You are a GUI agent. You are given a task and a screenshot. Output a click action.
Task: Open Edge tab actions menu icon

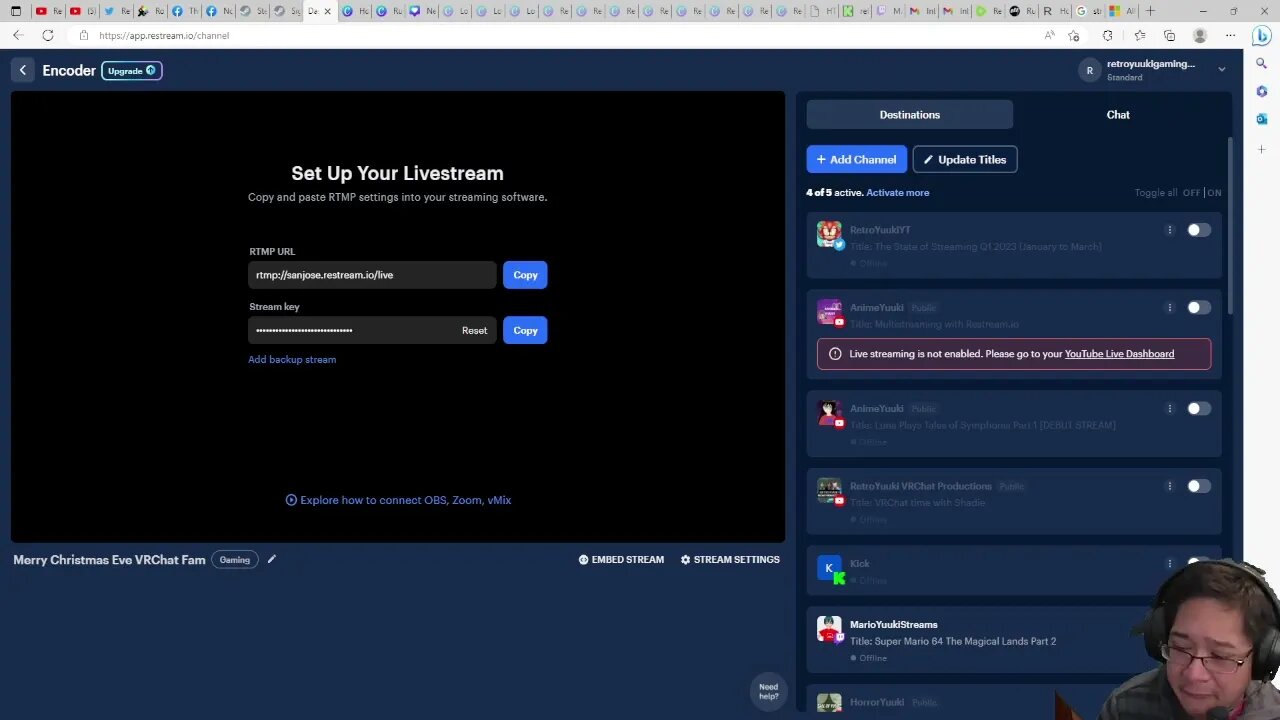tap(15, 11)
